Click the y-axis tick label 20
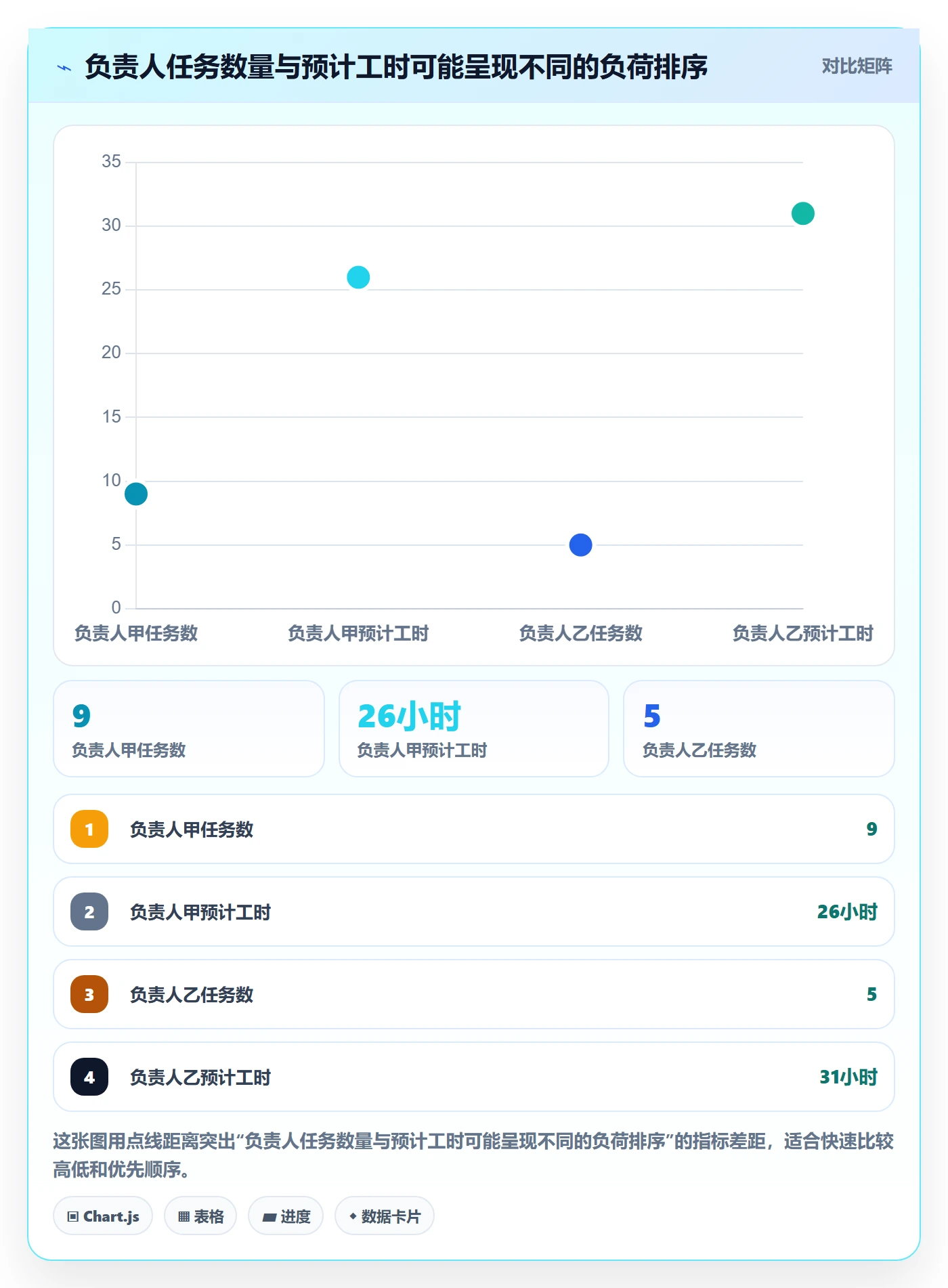 (x=111, y=352)
